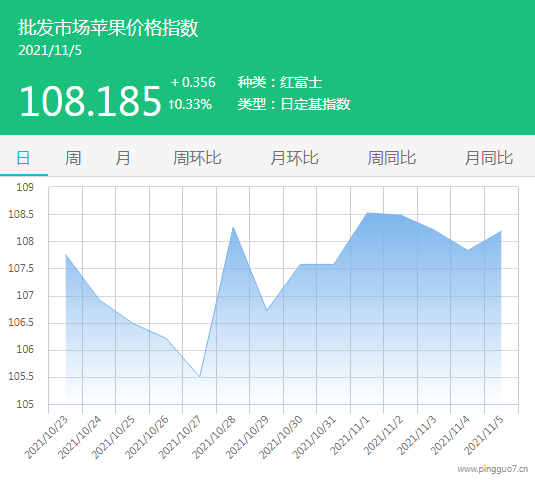
Task: Click the index value 108.185
Action: pos(90,101)
